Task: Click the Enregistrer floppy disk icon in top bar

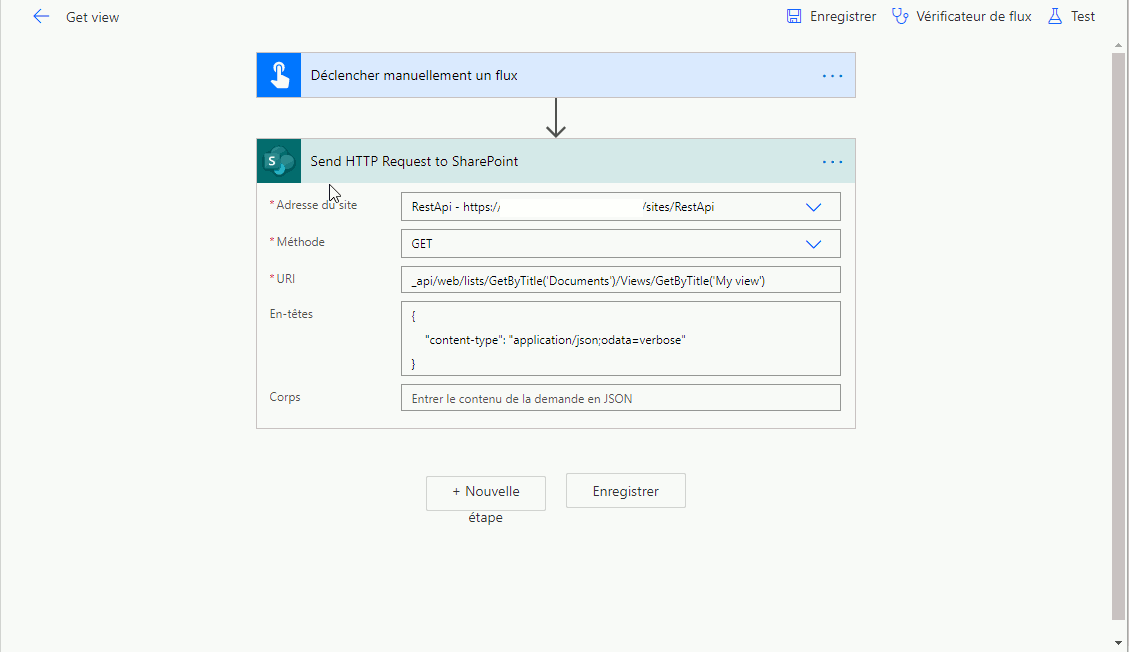Action: click(x=793, y=17)
